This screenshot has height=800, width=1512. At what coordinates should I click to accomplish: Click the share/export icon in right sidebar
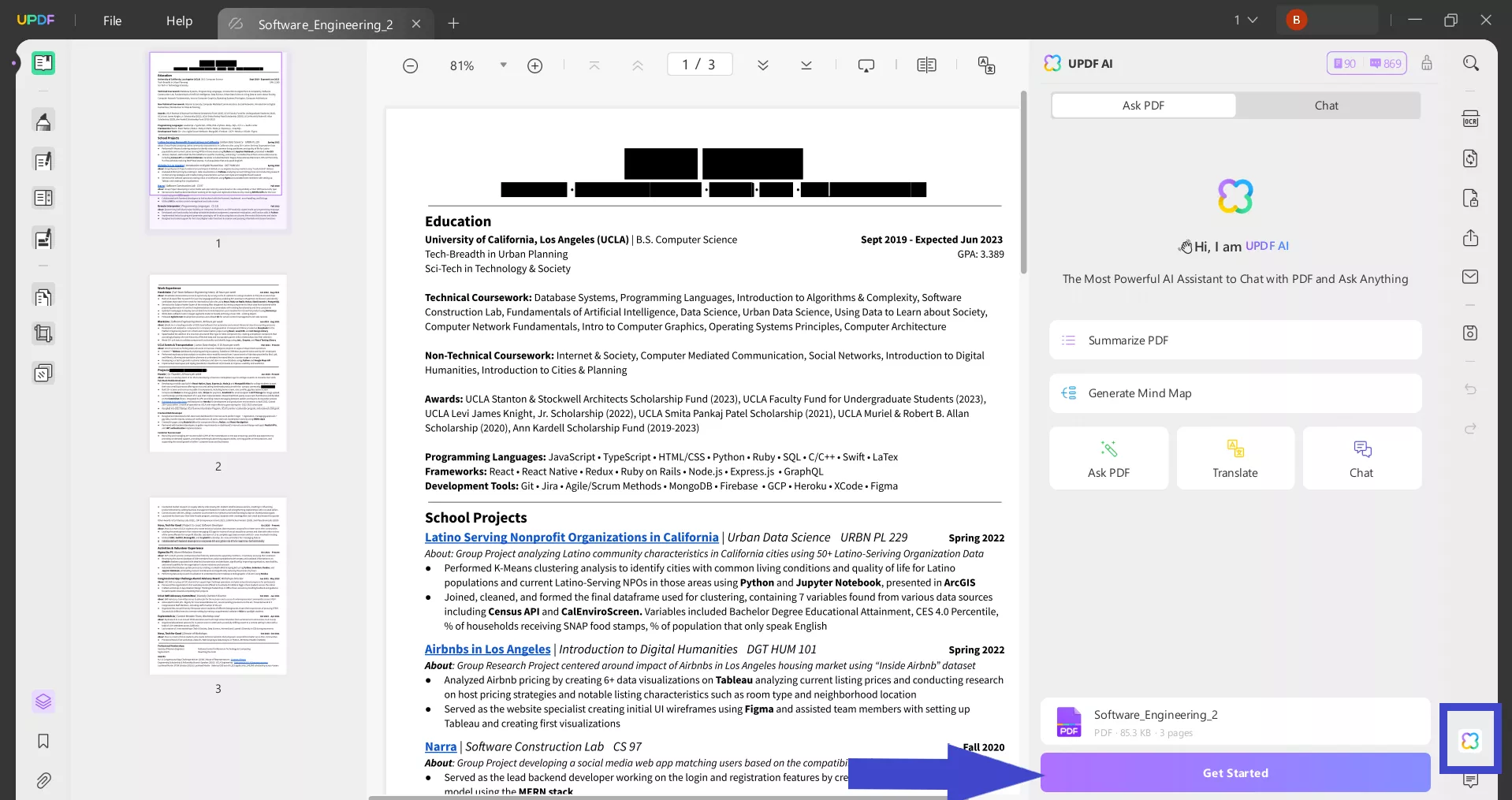[x=1470, y=238]
